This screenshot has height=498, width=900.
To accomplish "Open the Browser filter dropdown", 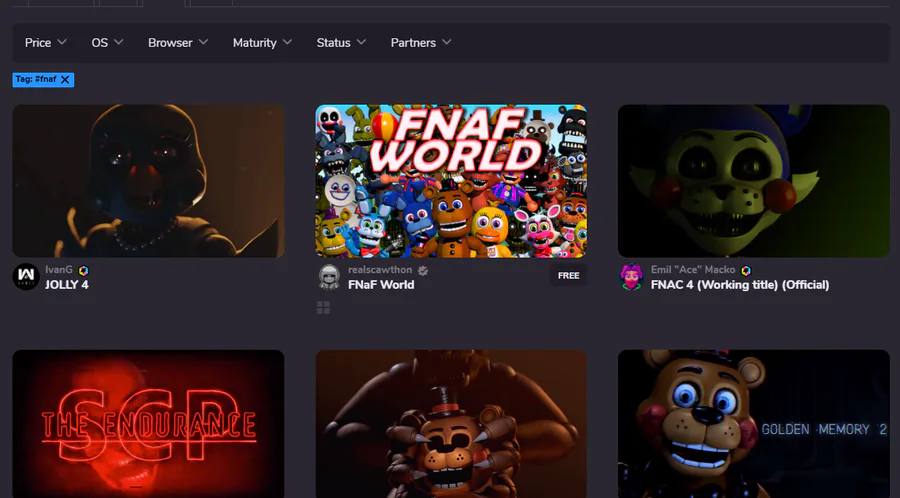I will pyautogui.click(x=178, y=42).
